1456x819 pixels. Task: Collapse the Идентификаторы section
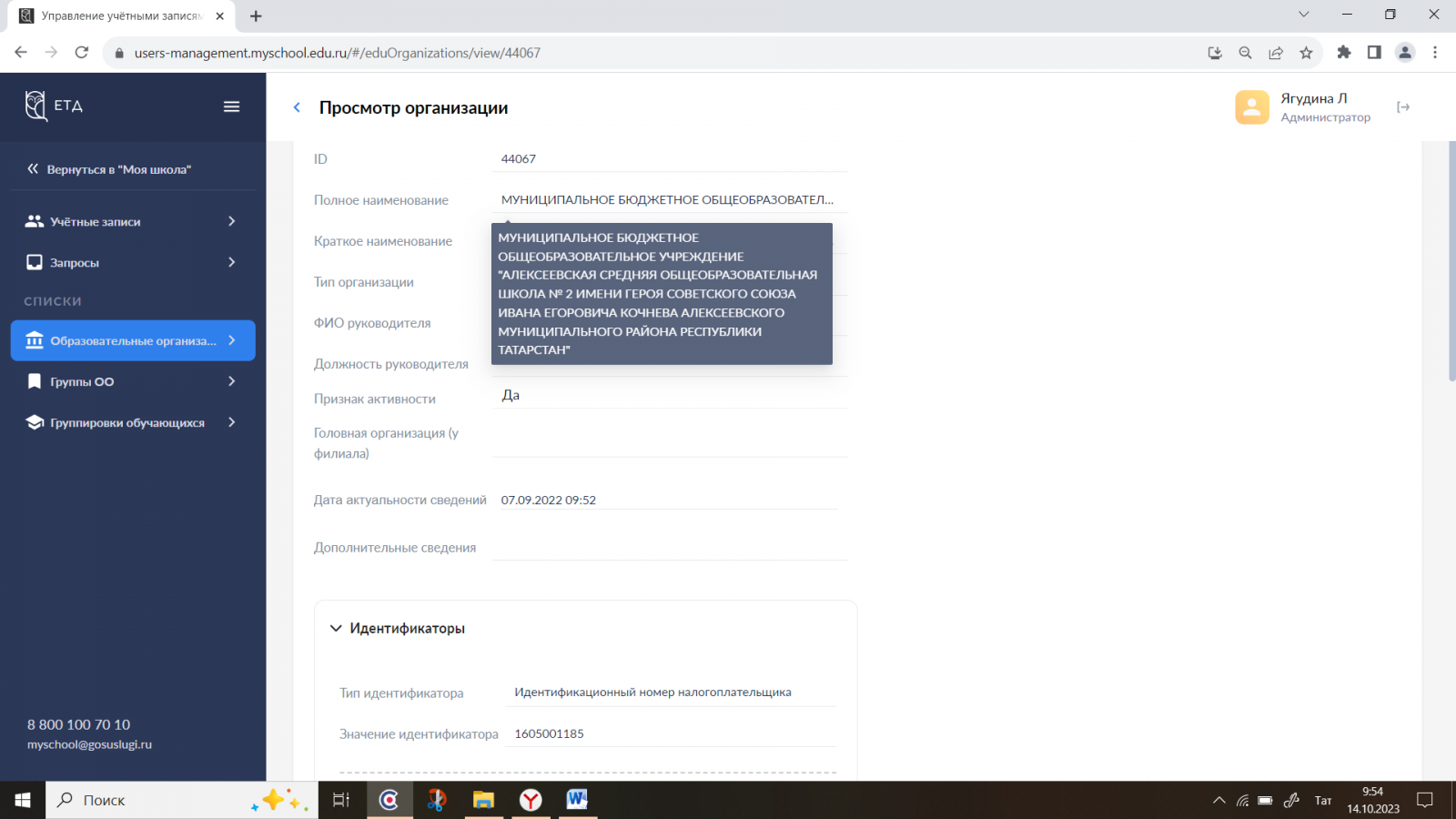336,629
